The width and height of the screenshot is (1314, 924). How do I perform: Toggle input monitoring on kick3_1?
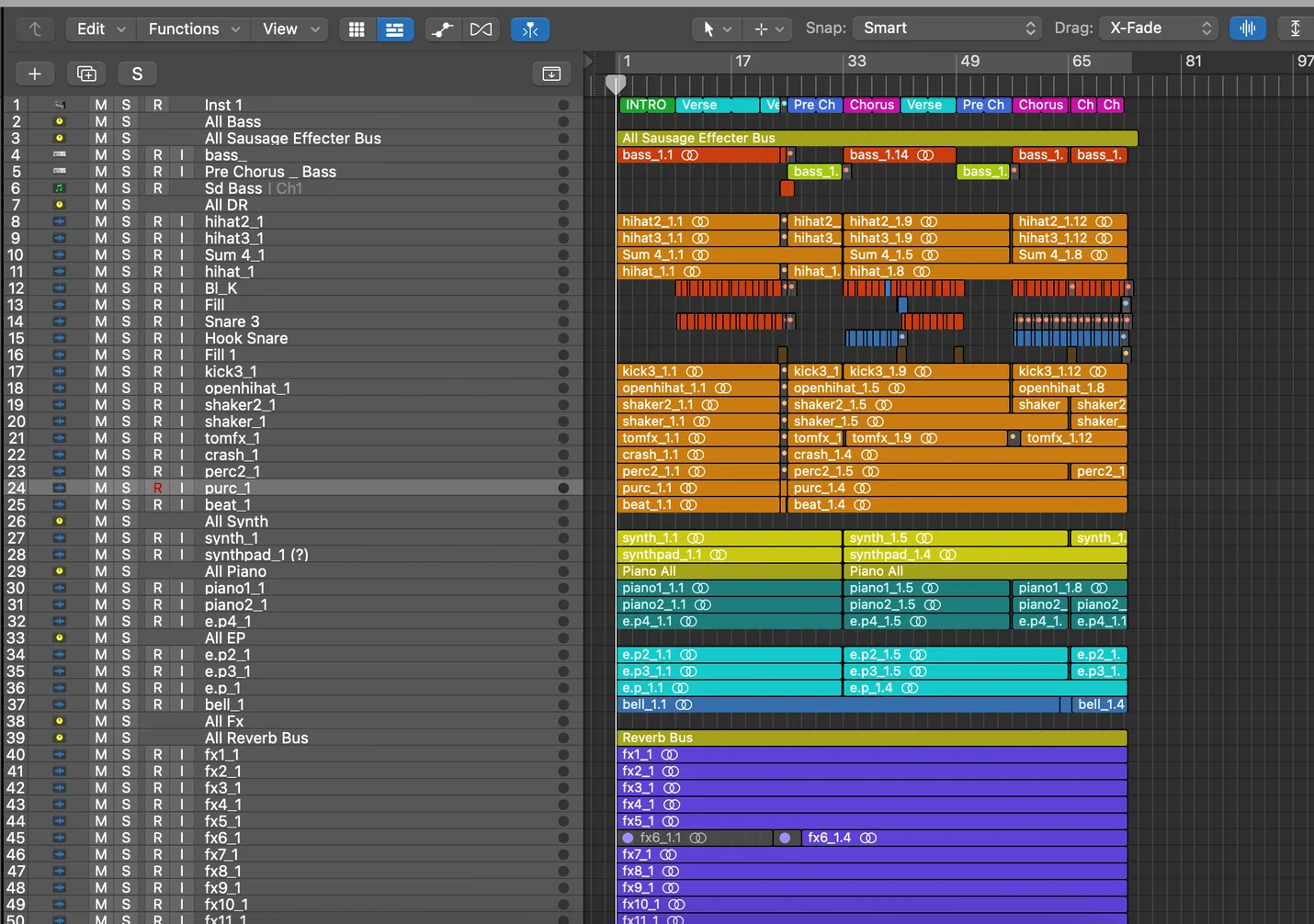coord(182,371)
